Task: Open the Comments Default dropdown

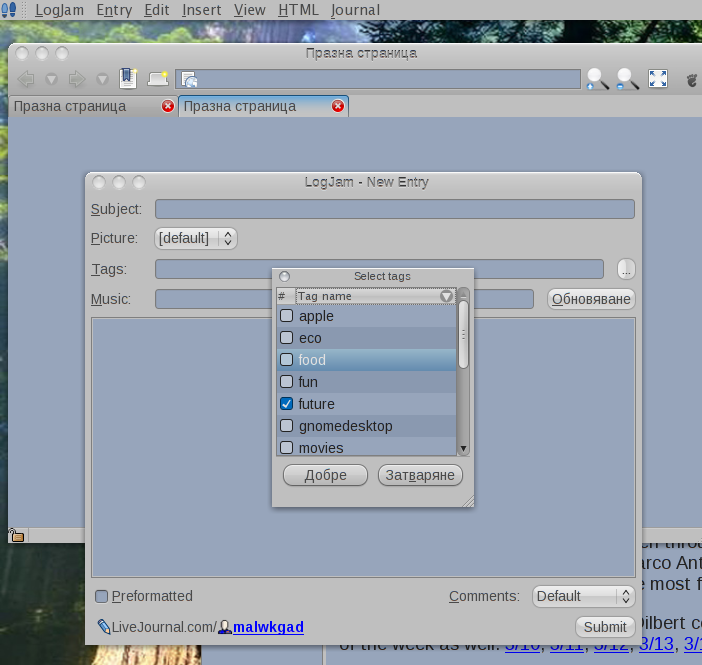Action: 583,596
